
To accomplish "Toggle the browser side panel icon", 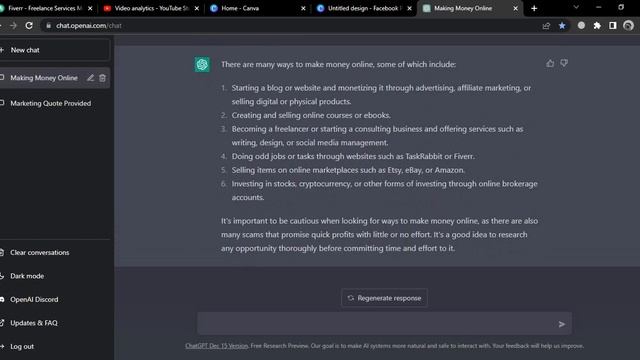I will (613, 25).
